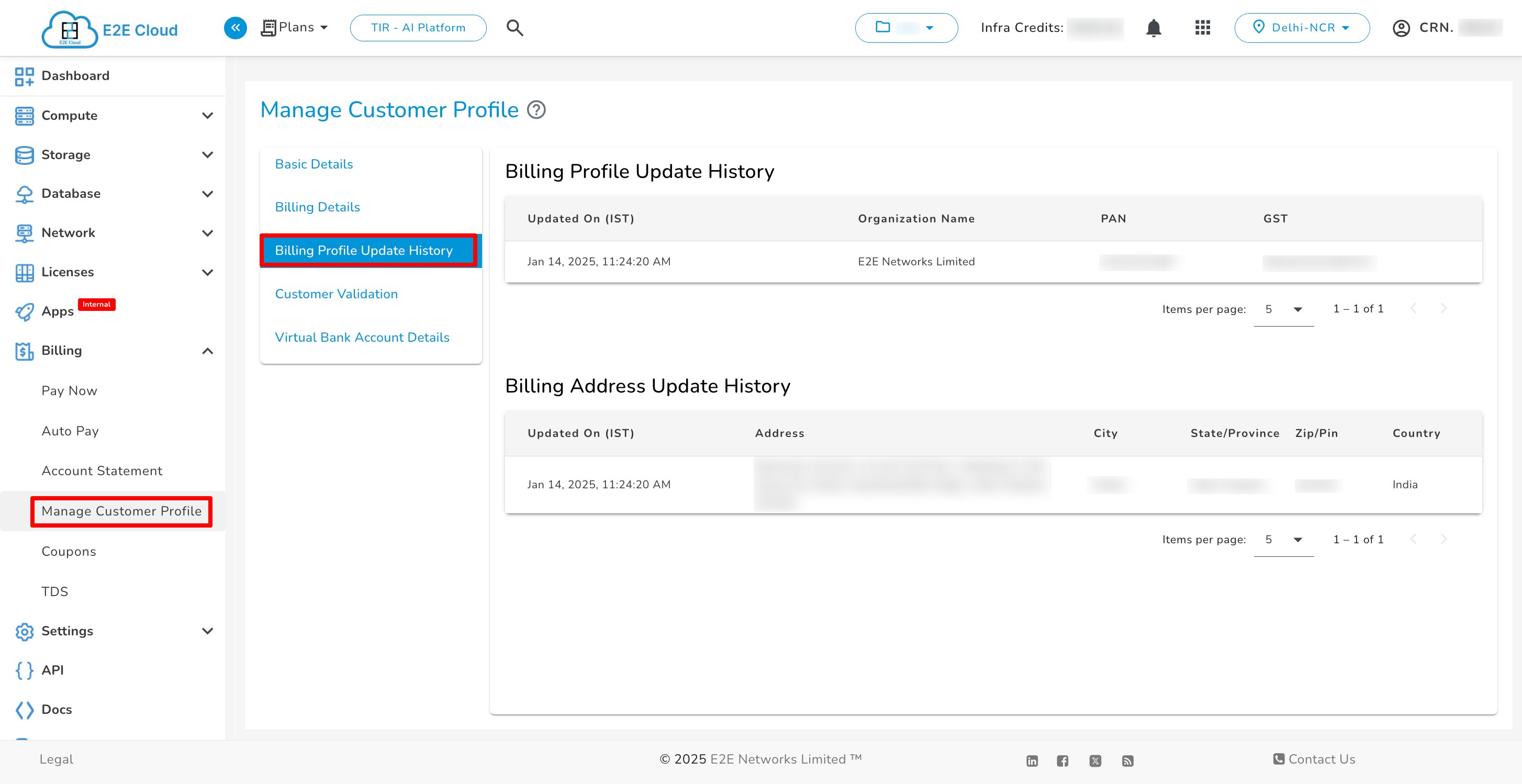Open TIR - AI Platform
This screenshot has width=1522, height=784.
coord(418,28)
